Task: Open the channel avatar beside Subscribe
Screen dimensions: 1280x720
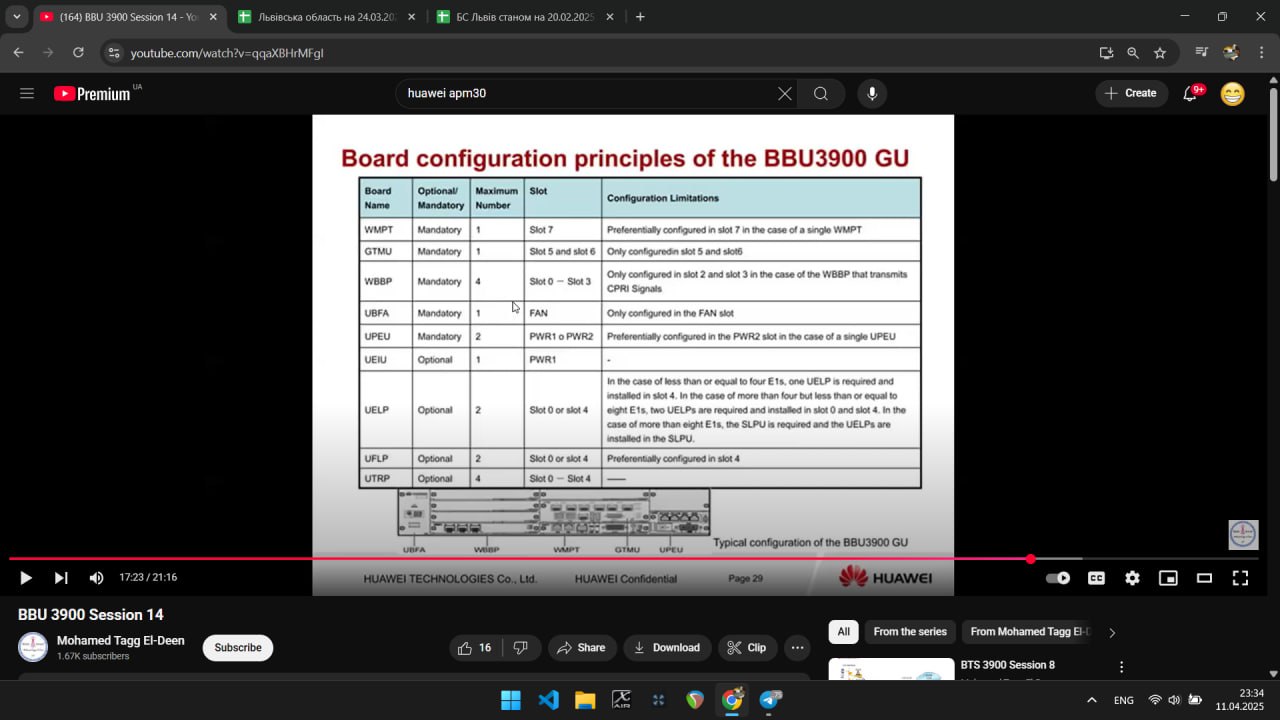Action: point(33,647)
